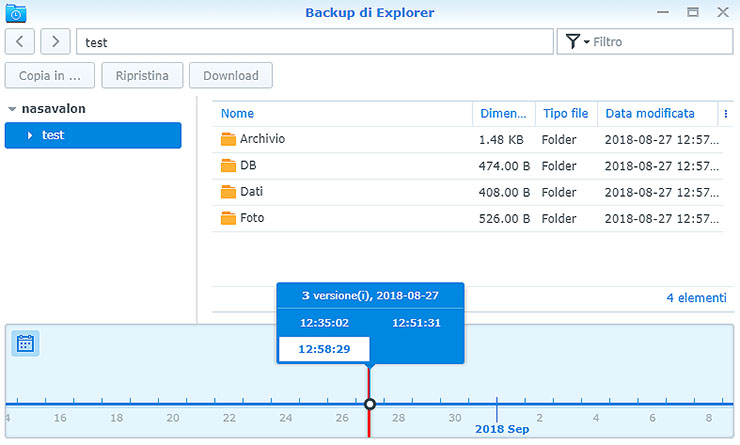Select the 12:35:02 backup version
The width and height of the screenshot is (740, 445).
[324, 323]
